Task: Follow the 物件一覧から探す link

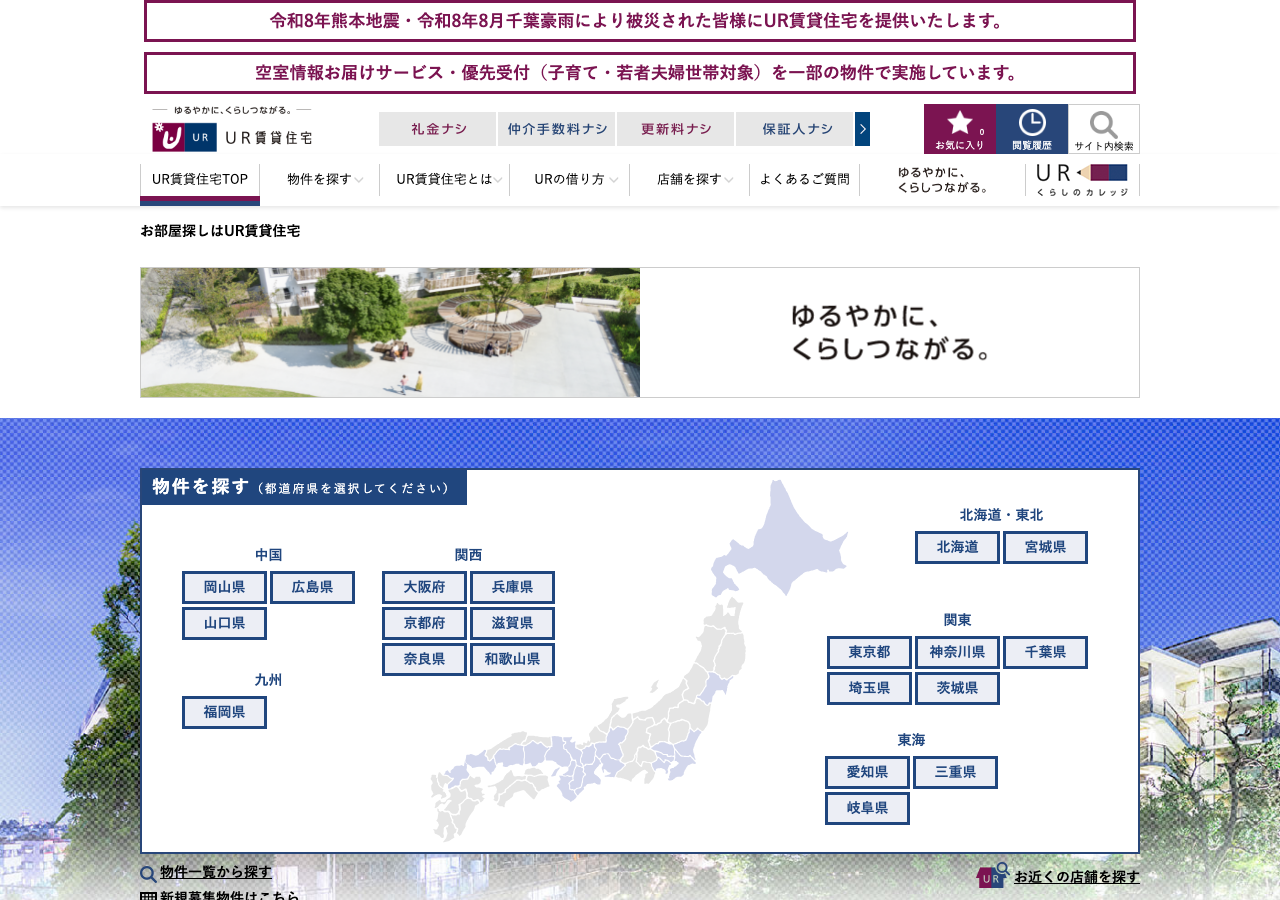Action: pos(216,872)
